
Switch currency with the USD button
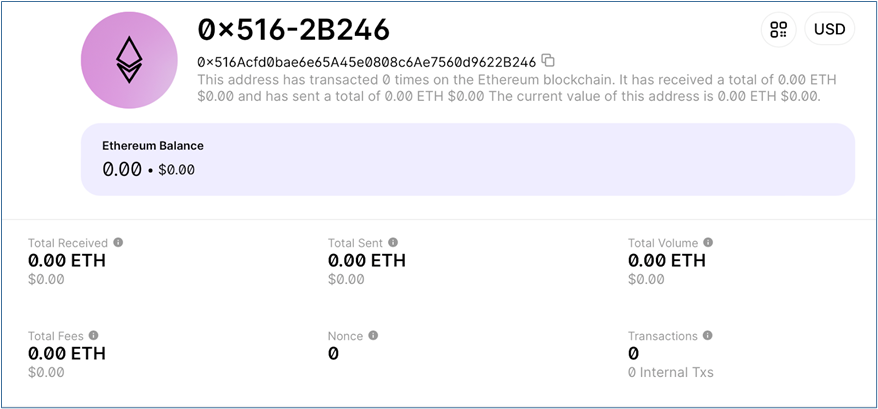[829, 29]
